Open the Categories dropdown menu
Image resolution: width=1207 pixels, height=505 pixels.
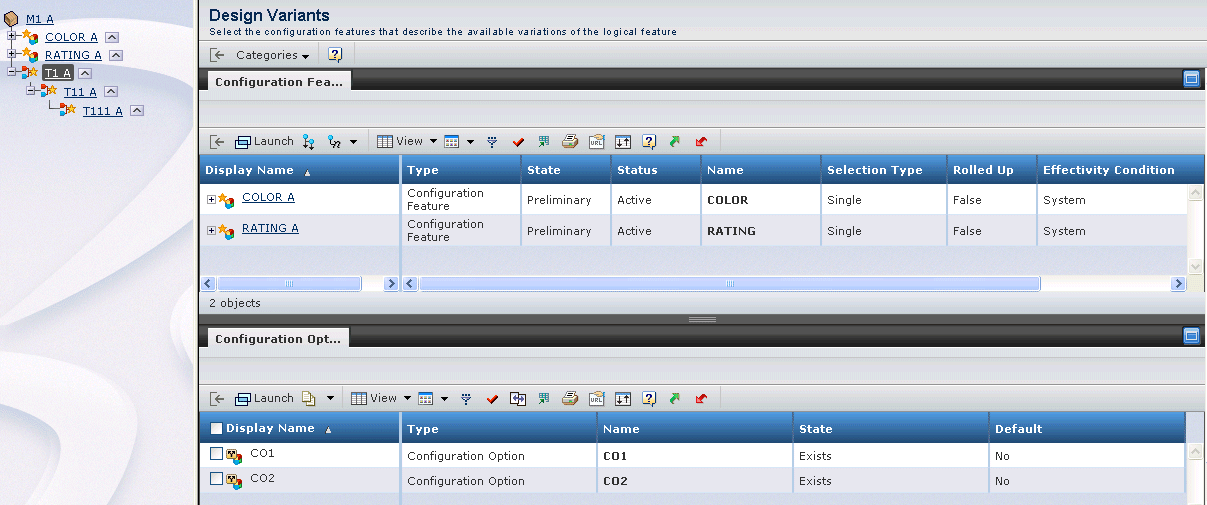(x=272, y=55)
